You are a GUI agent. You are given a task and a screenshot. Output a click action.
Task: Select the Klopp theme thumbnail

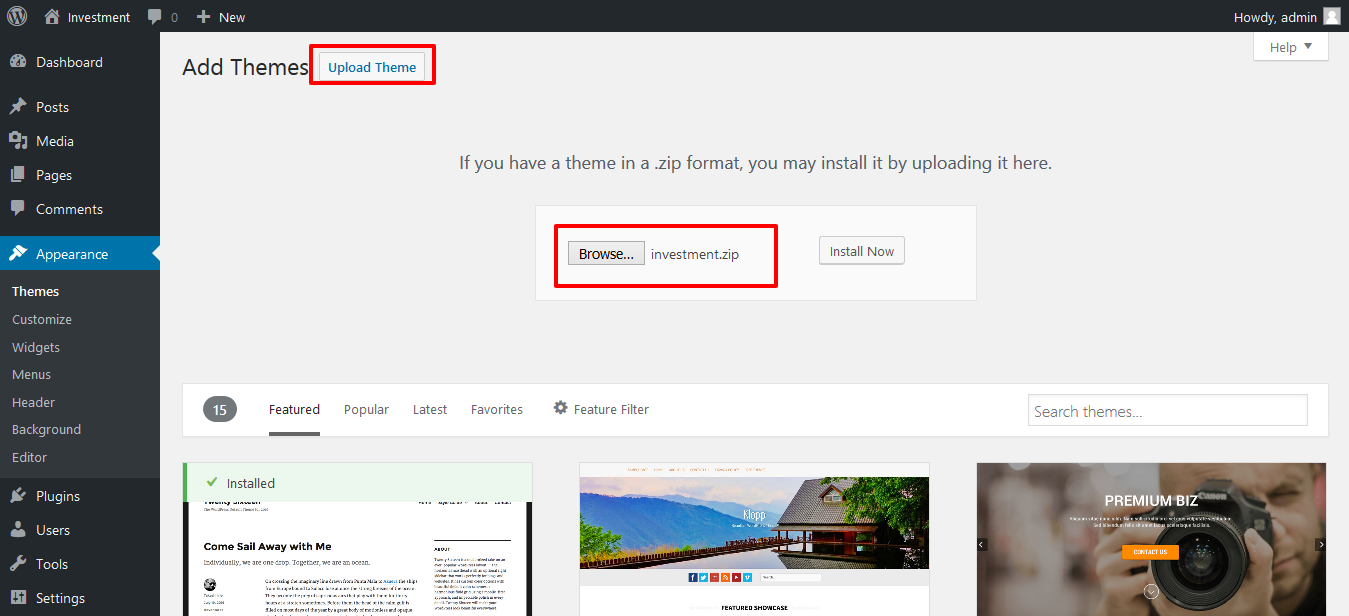754,540
